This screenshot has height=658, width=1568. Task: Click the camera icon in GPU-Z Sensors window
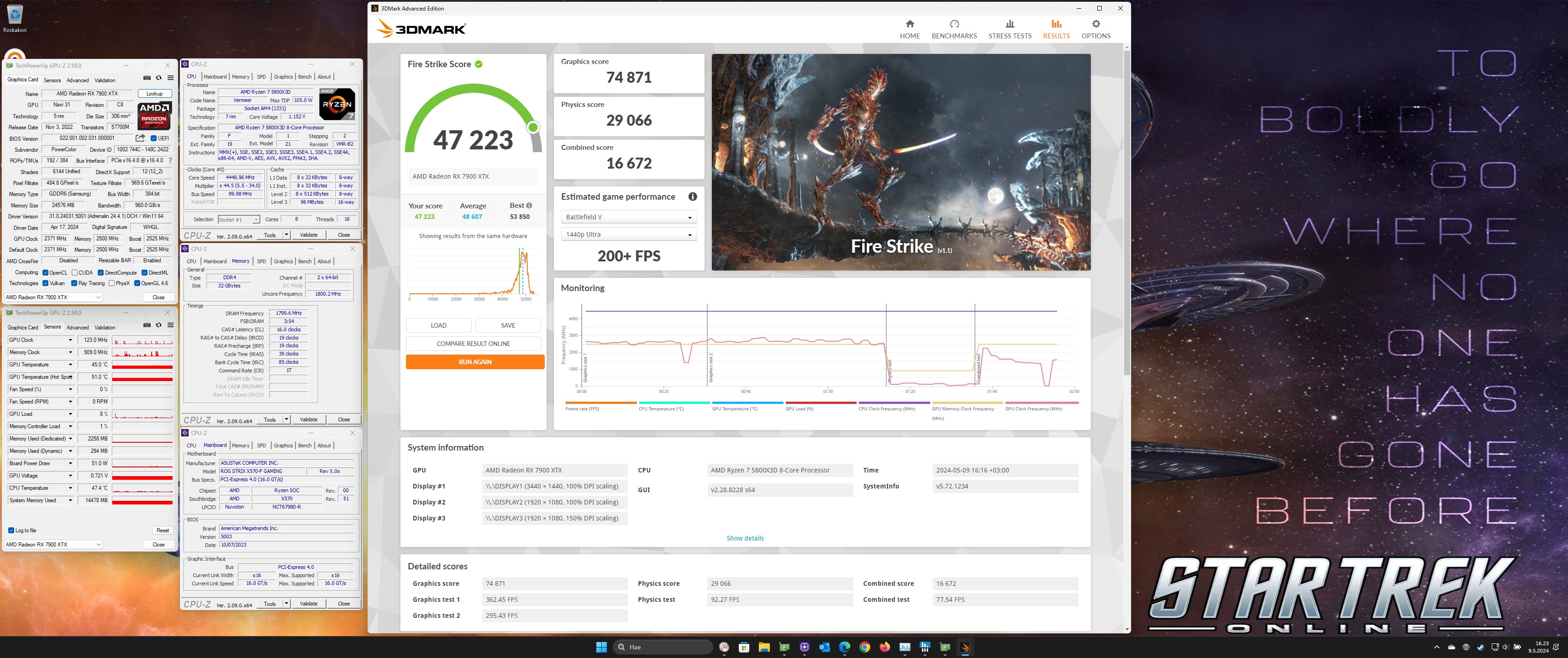[x=147, y=325]
